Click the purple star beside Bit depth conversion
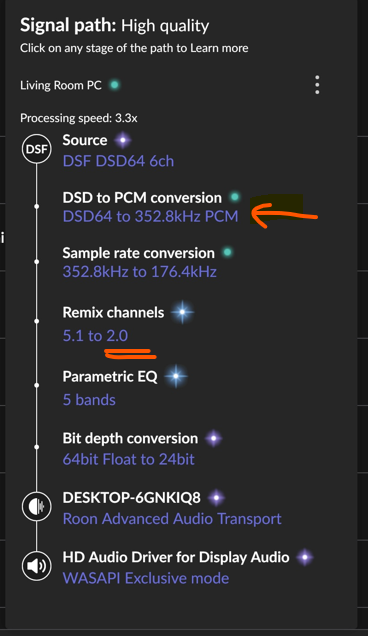368x636 pixels. 213,438
